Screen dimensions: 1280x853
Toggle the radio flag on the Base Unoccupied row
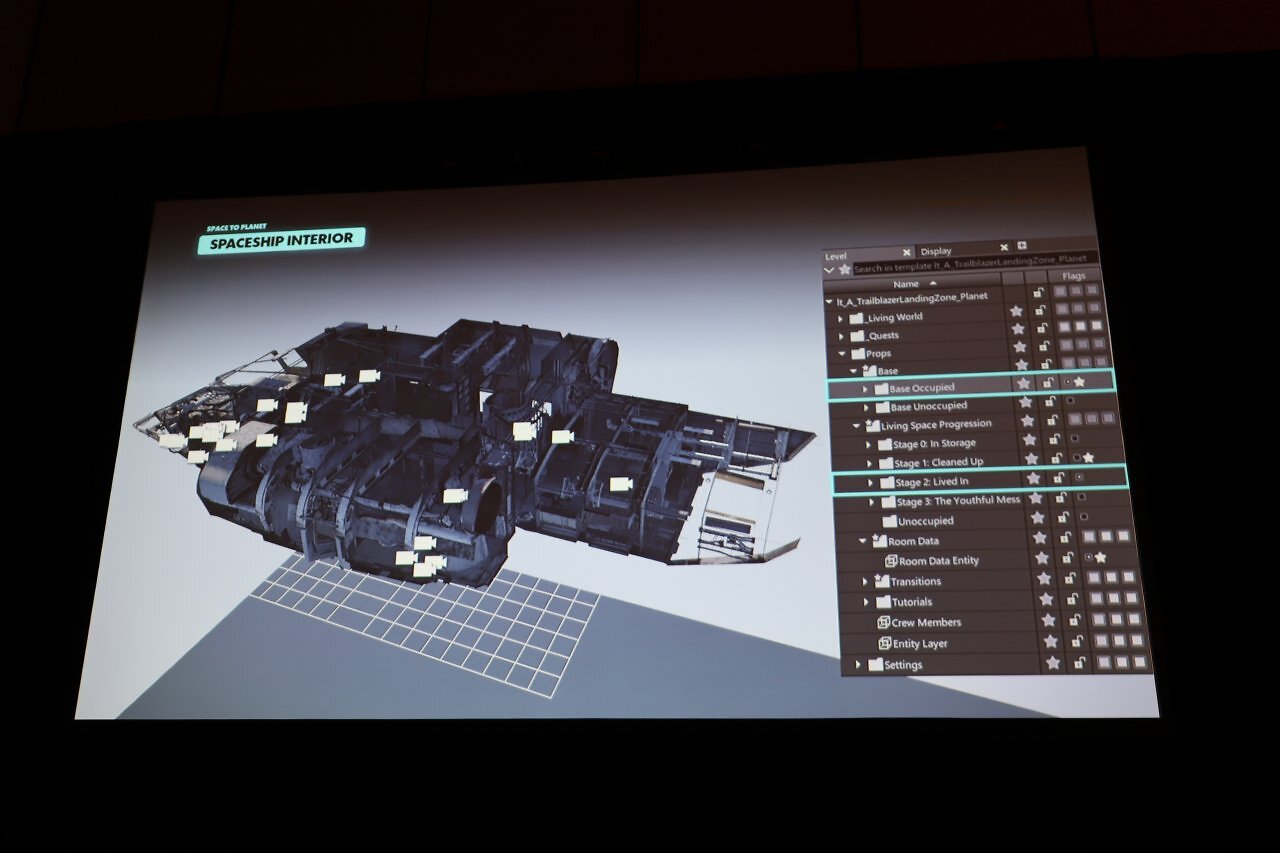(1069, 401)
